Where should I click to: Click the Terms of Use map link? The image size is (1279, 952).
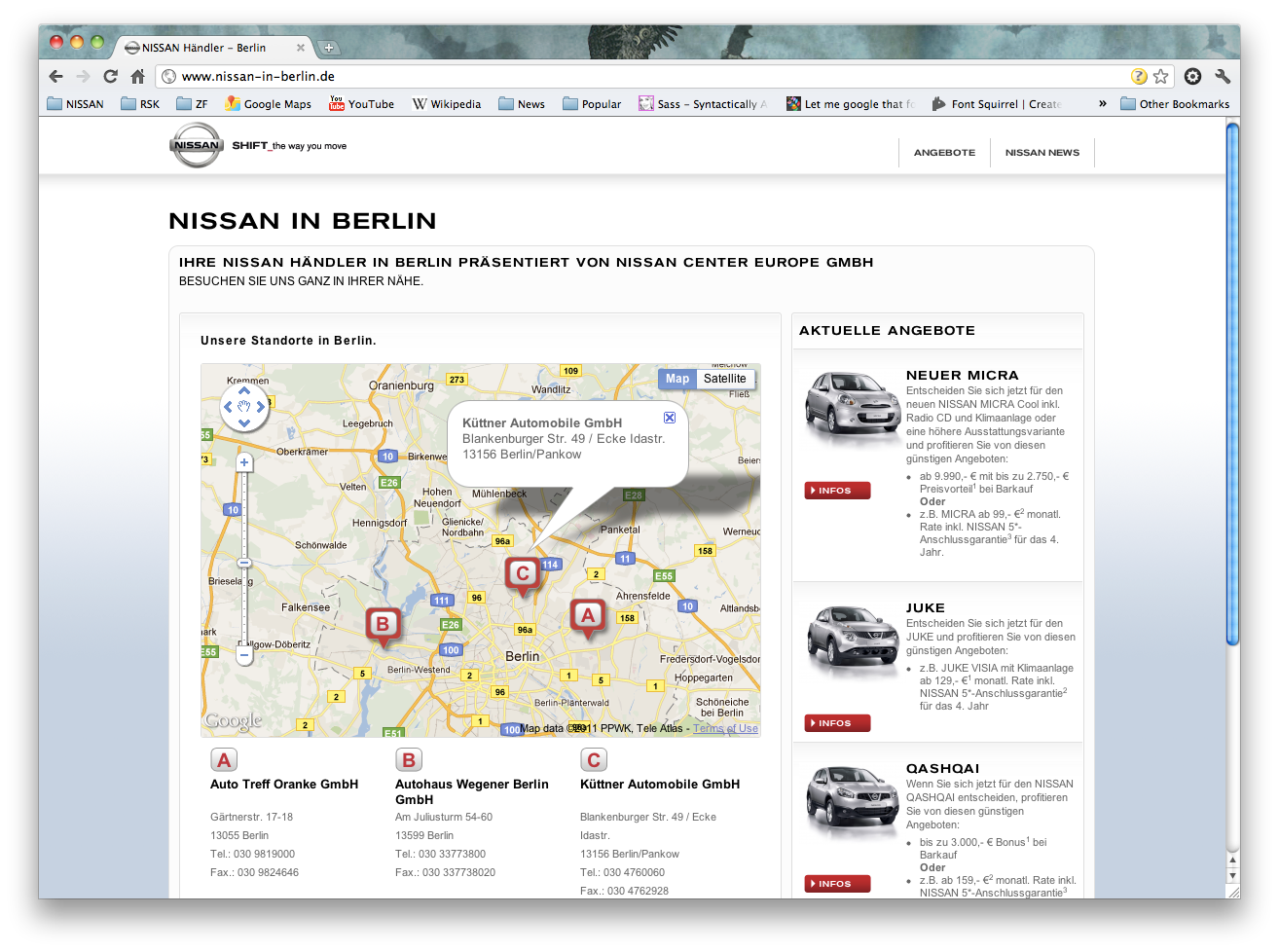(x=725, y=728)
